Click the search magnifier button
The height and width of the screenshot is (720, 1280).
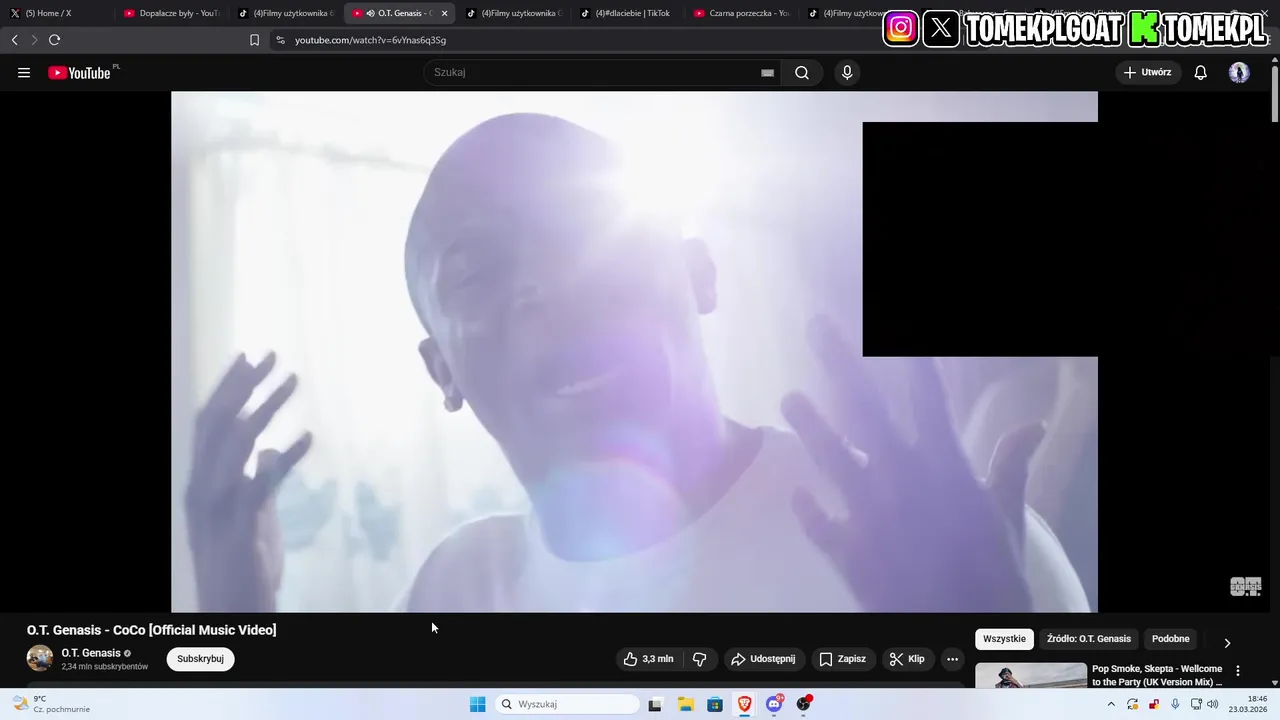pyautogui.click(x=802, y=72)
